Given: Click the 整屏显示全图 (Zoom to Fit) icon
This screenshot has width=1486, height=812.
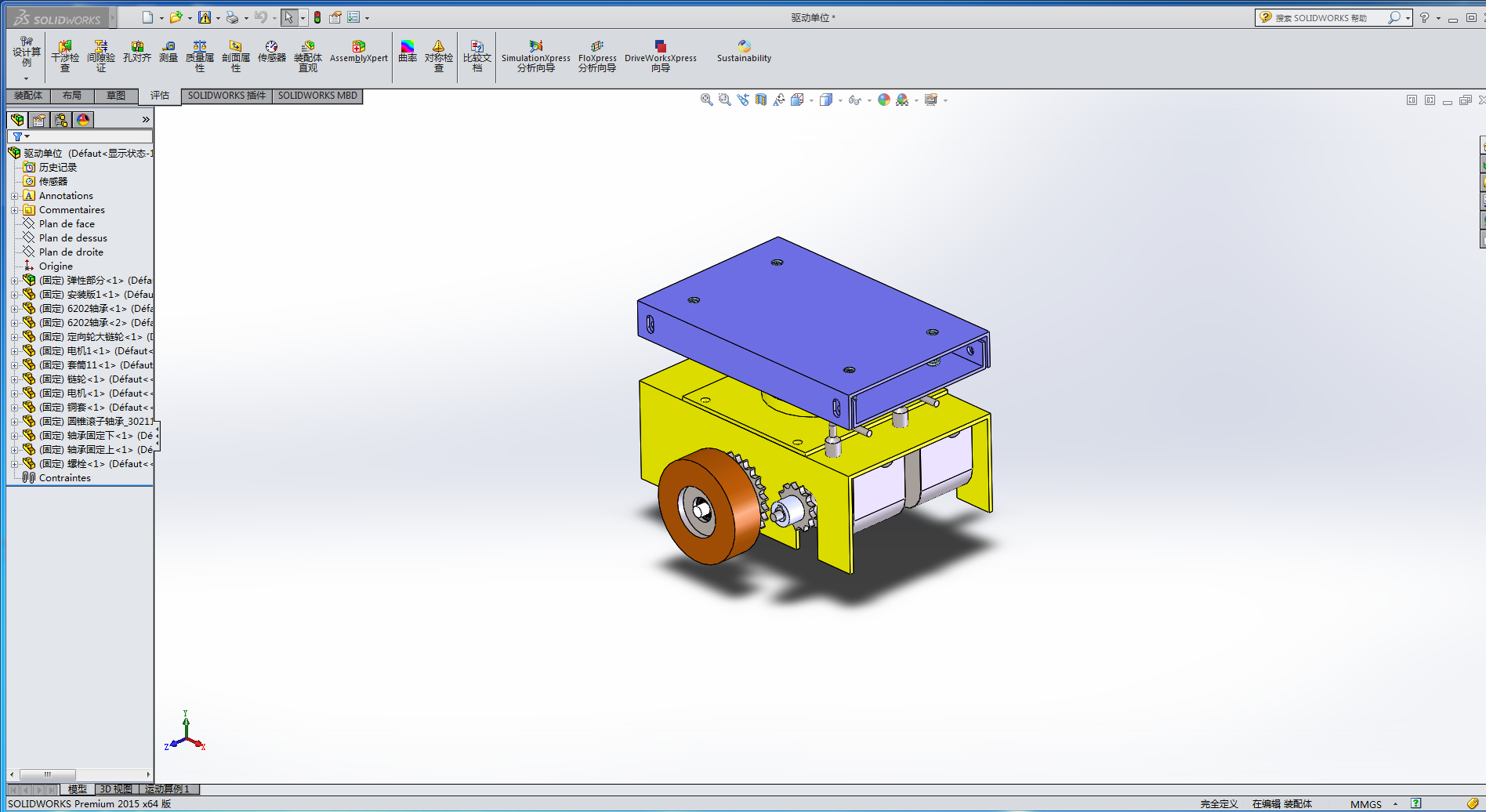Looking at the screenshot, I should 705,100.
